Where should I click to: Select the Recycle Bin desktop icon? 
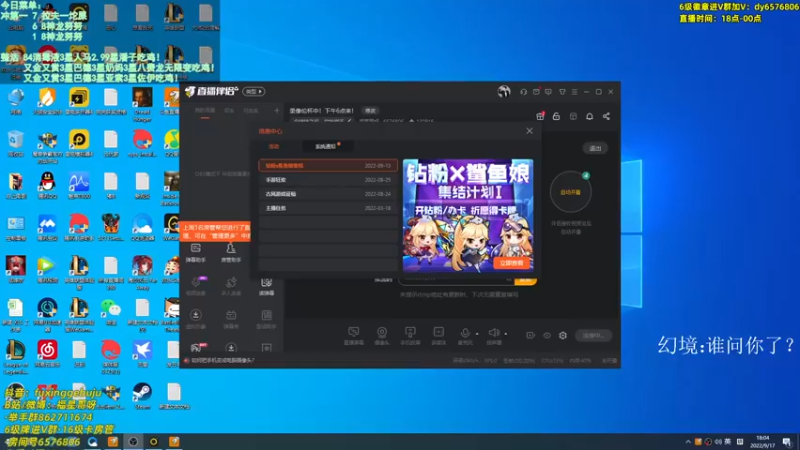tap(16, 142)
